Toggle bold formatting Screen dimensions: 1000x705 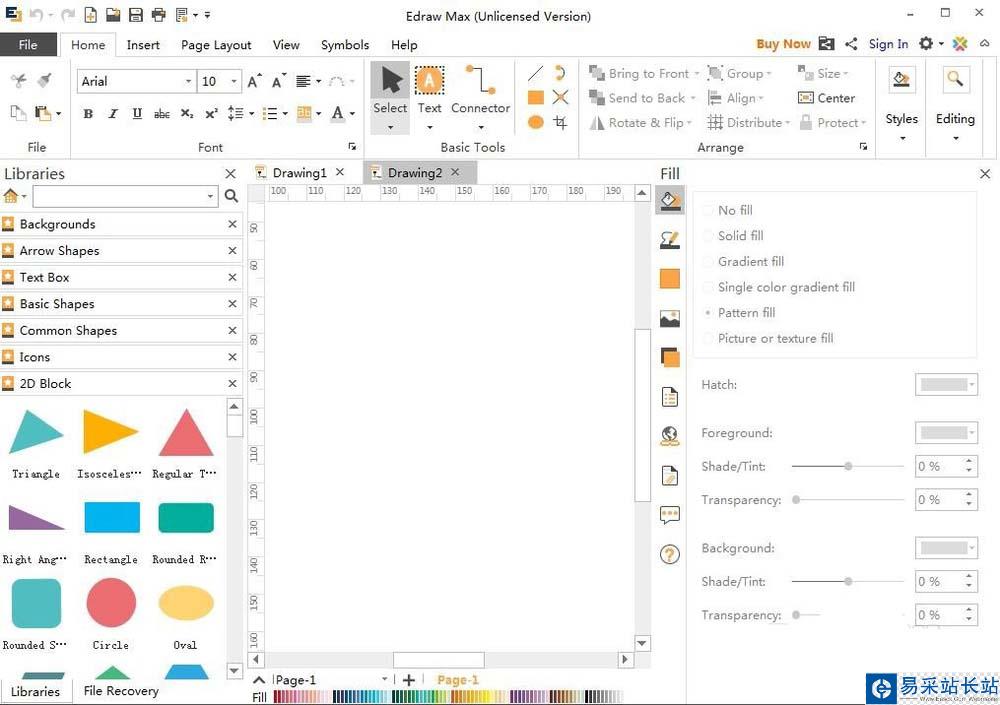tap(88, 114)
